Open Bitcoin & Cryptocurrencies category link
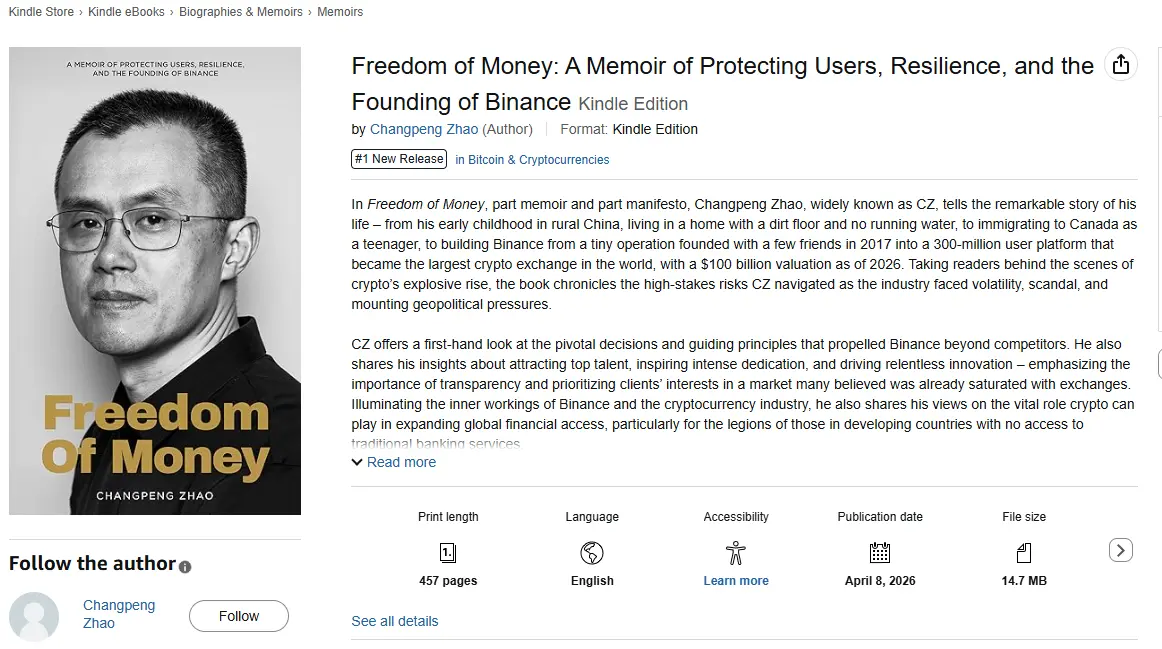The width and height of the screenshot is (1162, 649). point(532,160)
